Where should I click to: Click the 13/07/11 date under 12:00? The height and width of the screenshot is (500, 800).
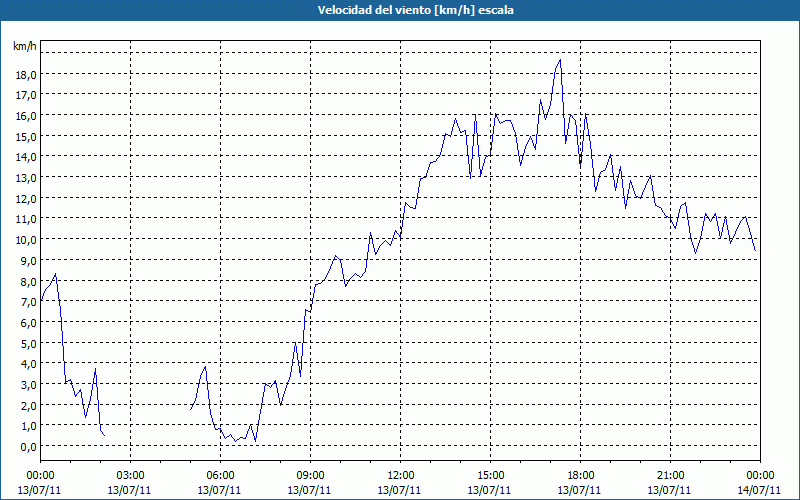tap(399, 490)
